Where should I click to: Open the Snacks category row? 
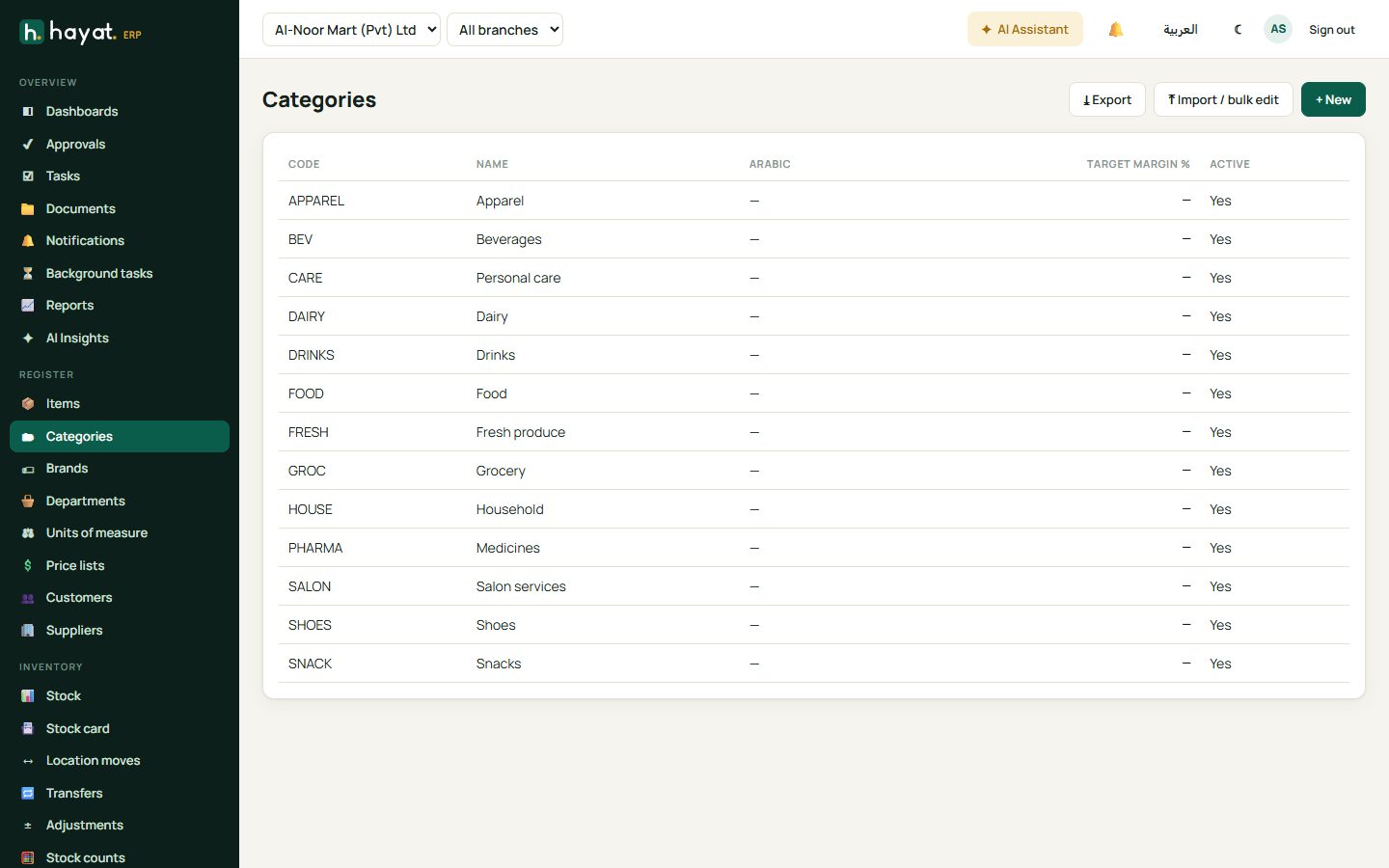coord(814,664)
